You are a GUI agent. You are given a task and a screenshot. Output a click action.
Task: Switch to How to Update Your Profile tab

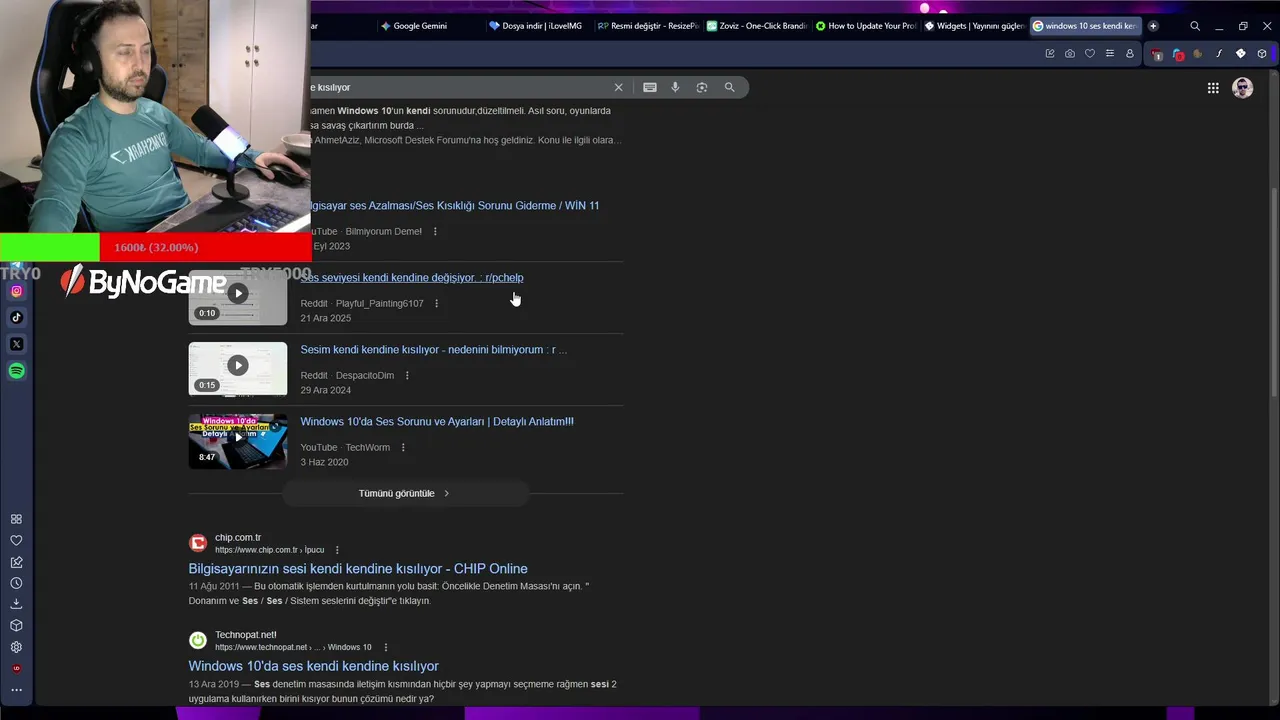865,26
